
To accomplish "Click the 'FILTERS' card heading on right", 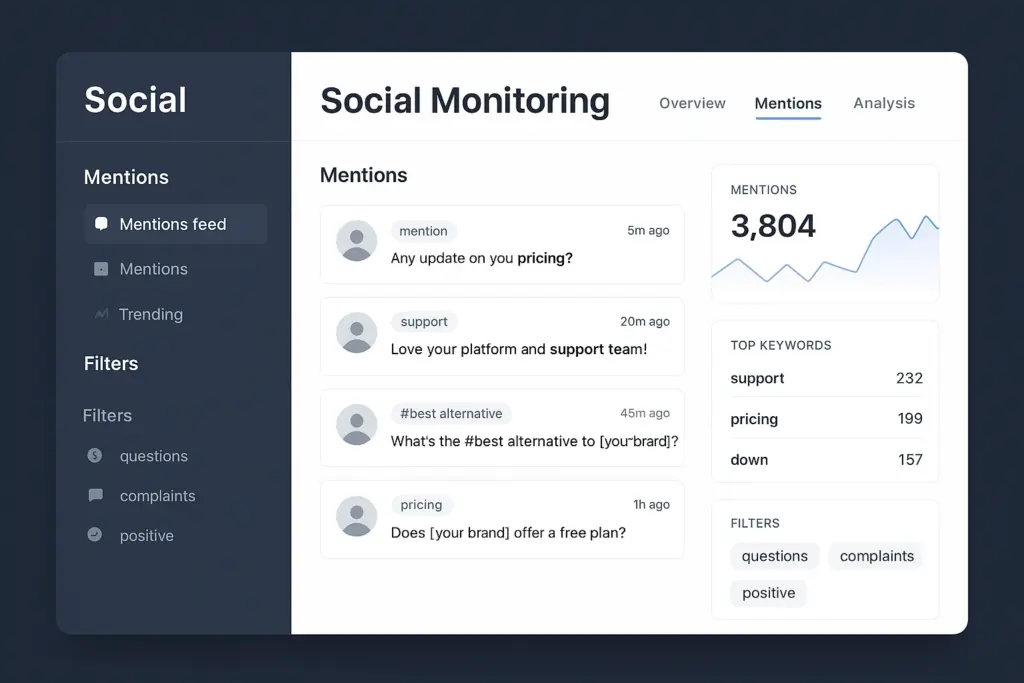I will [755, 523].
